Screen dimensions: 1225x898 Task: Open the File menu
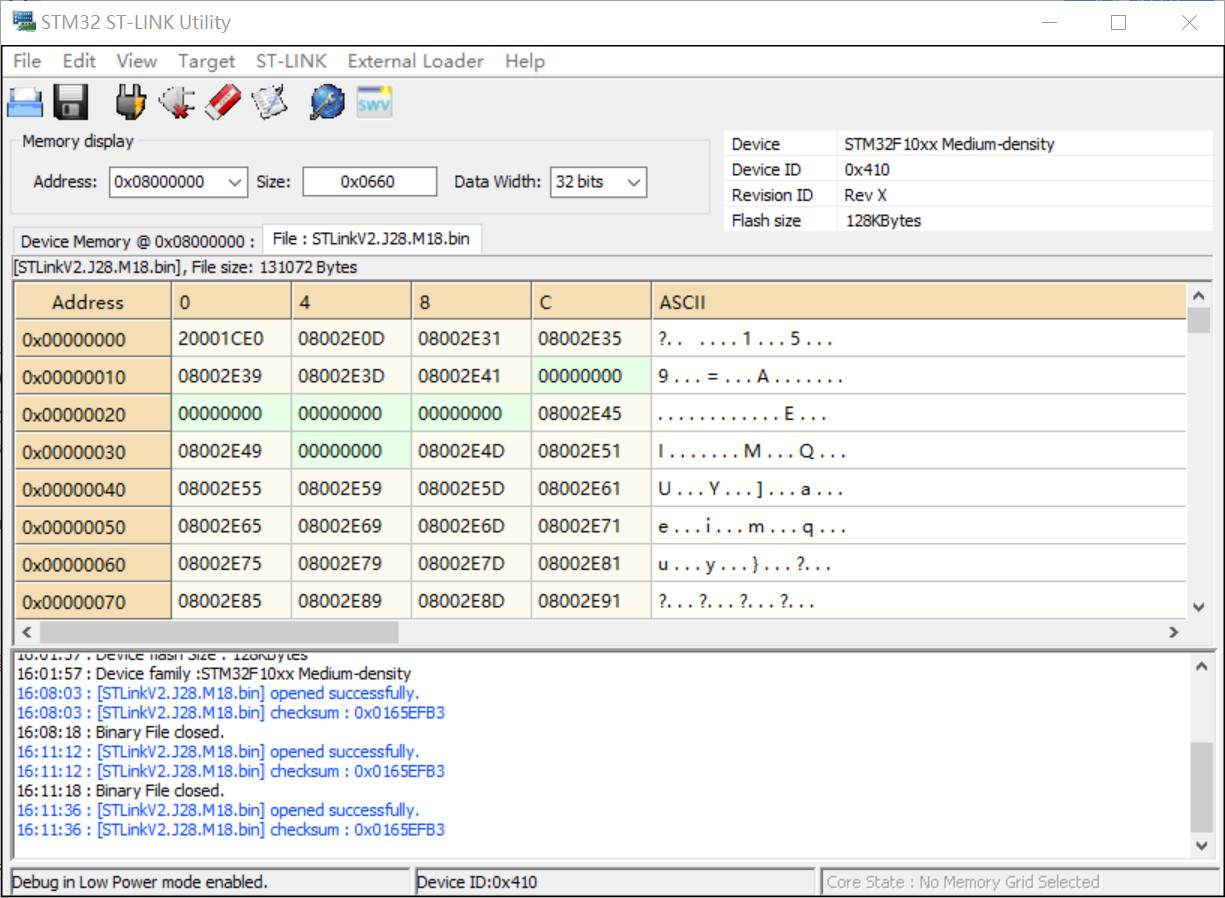pyautogui.click(x=27, y=61)
